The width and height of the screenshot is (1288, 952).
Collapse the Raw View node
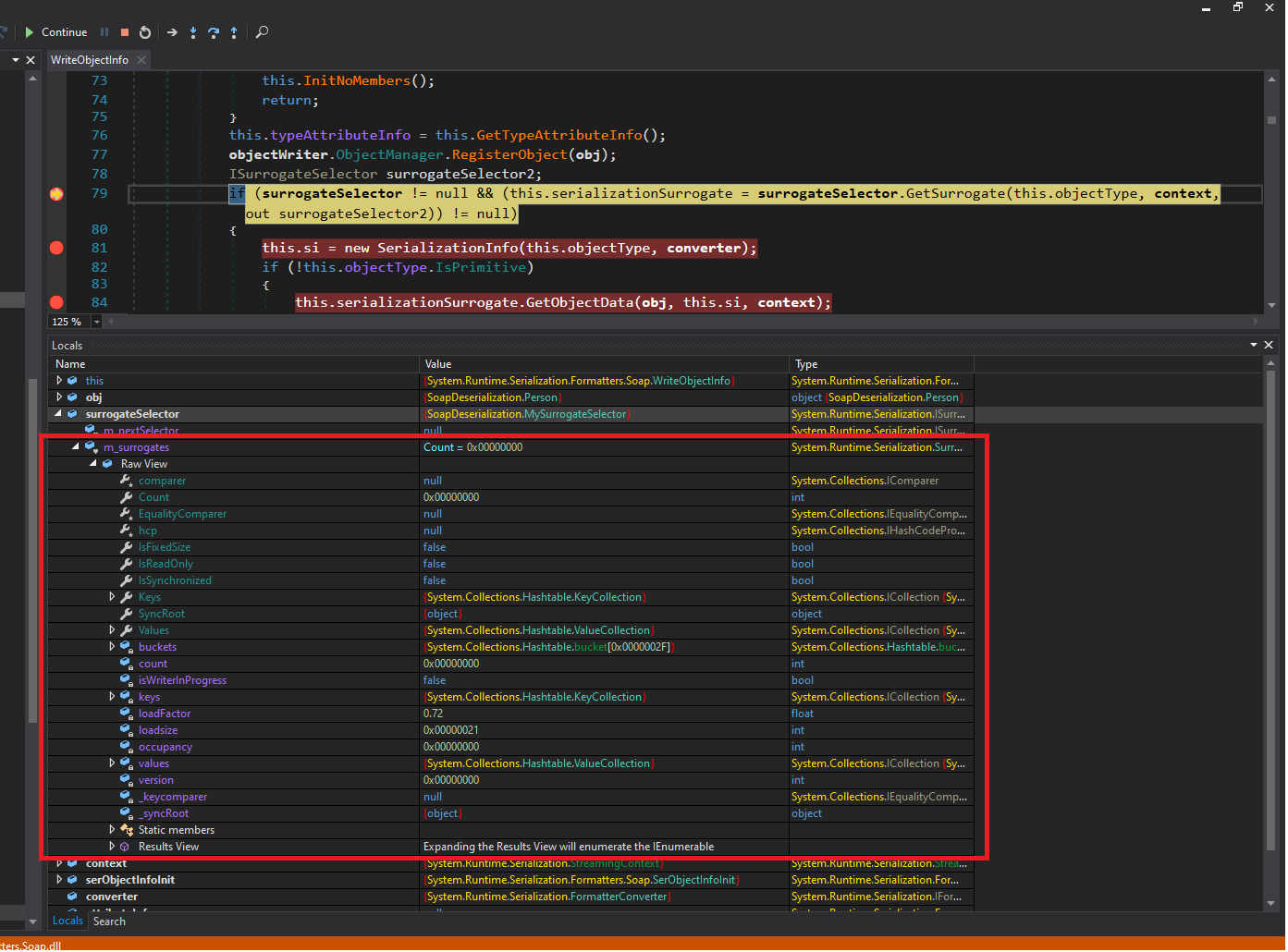click(x=94, y=463)
